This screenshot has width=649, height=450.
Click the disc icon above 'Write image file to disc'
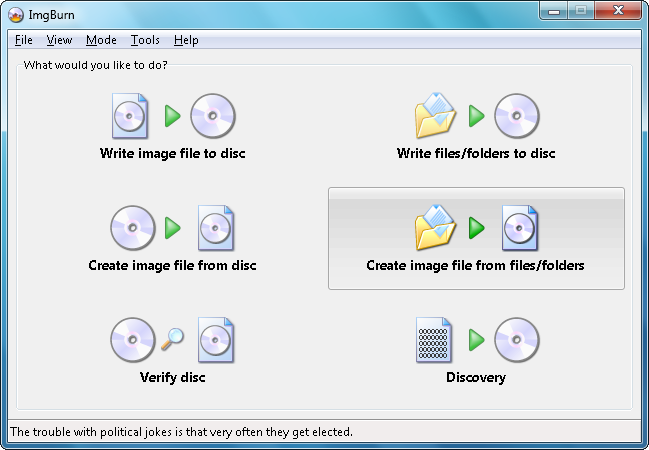pyautogui.click(x=213, y=116)
